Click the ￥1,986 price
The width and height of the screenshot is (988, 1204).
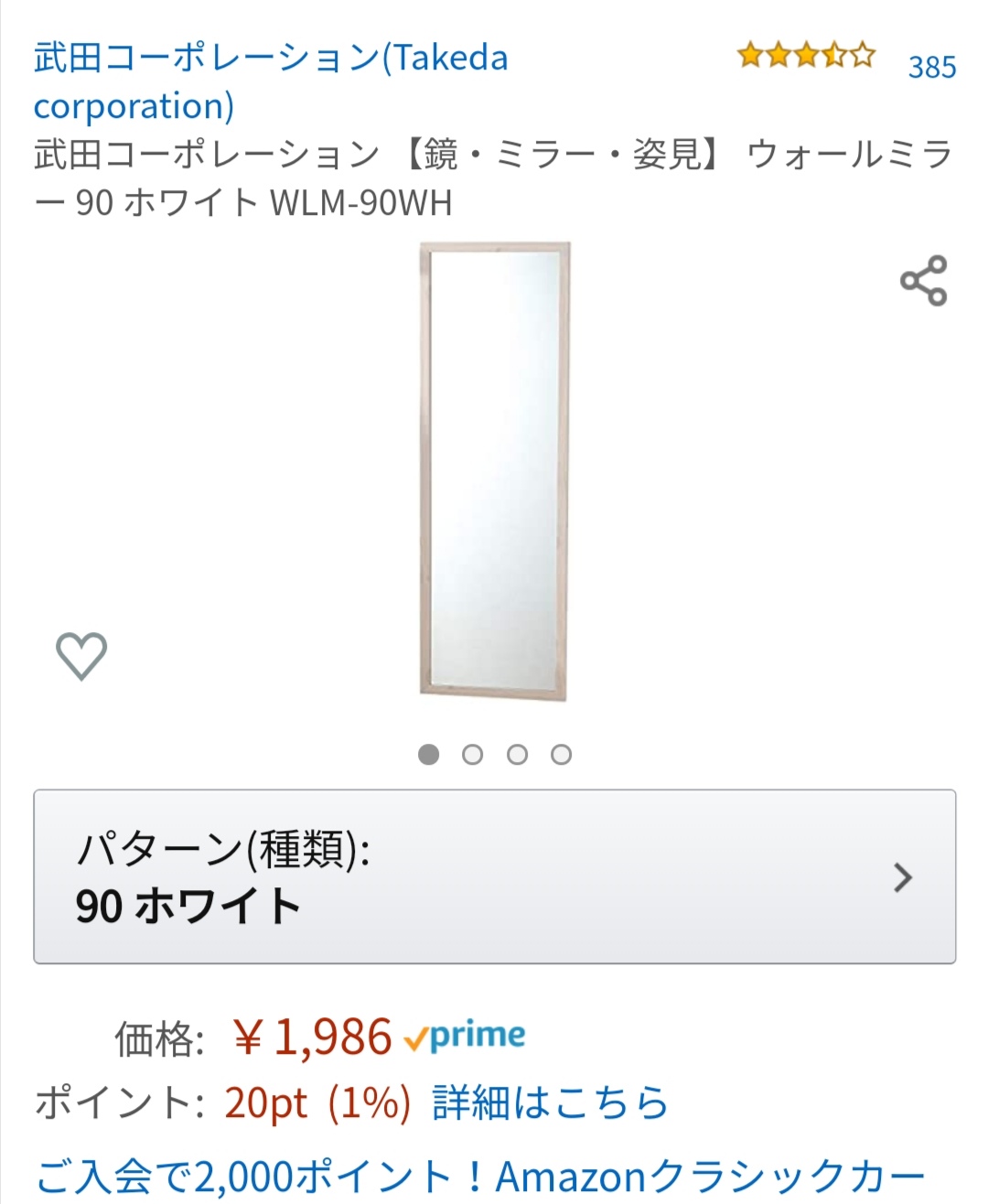[x=312, y=1037]
